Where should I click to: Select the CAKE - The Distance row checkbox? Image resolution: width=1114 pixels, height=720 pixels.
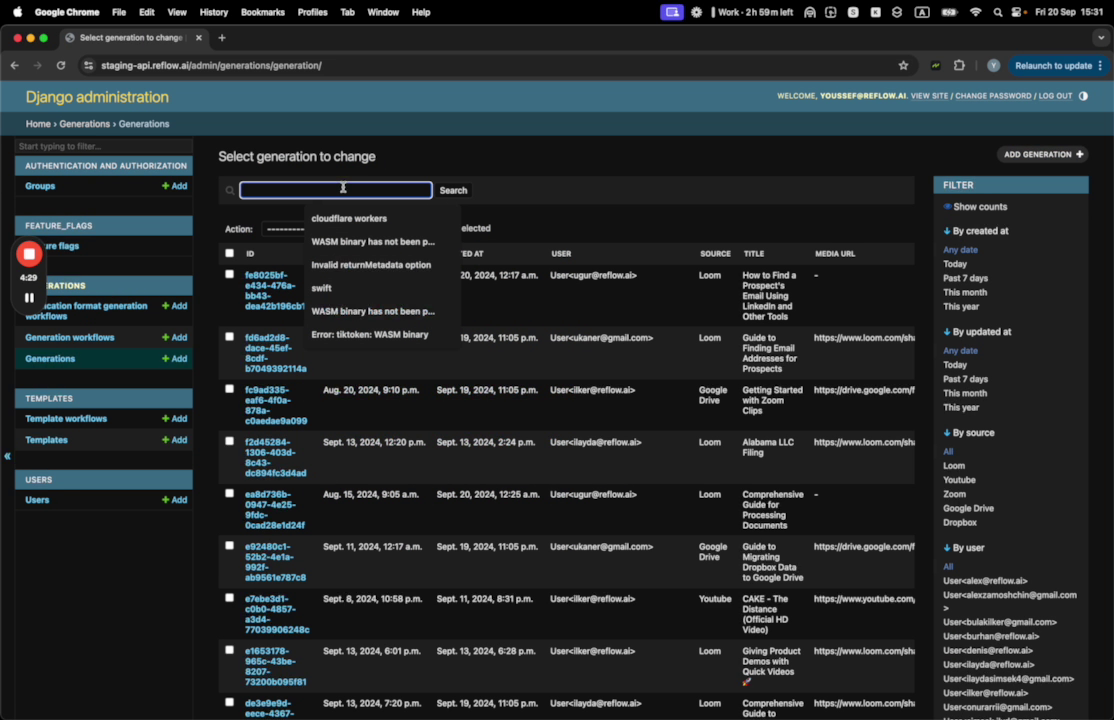click(x=230, y=598)
